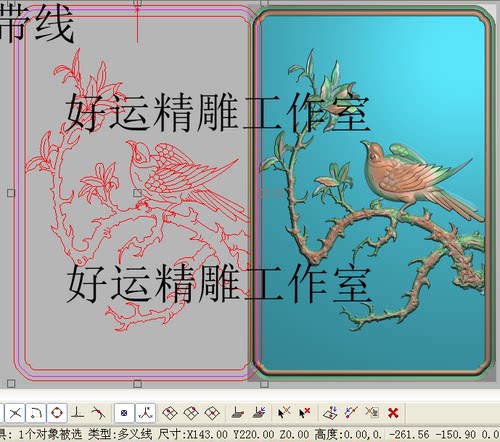
Task: Click the size readout 'Y220.00'
Action: pos(253,434)
